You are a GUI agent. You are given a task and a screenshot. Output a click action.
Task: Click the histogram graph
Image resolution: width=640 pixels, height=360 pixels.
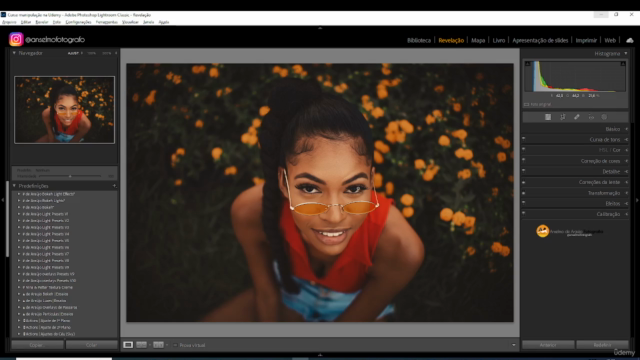(575, 76)
